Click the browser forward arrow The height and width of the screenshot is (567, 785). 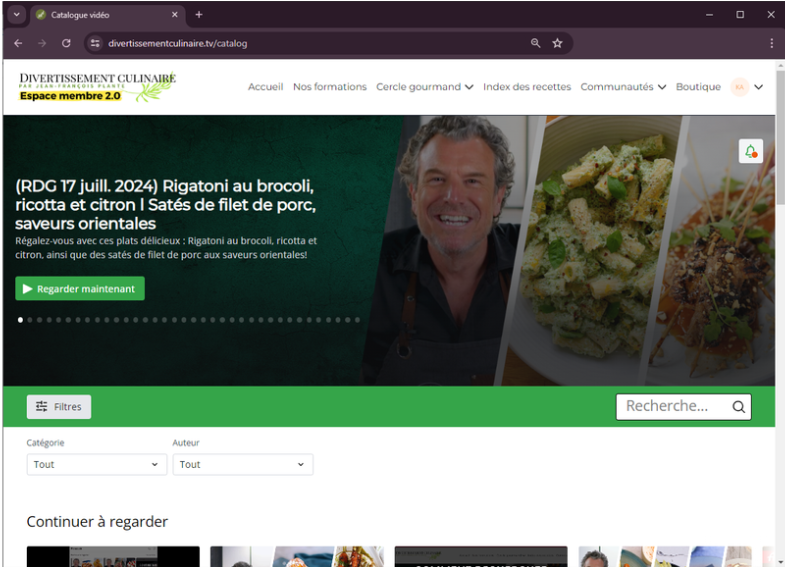(42, 44)
